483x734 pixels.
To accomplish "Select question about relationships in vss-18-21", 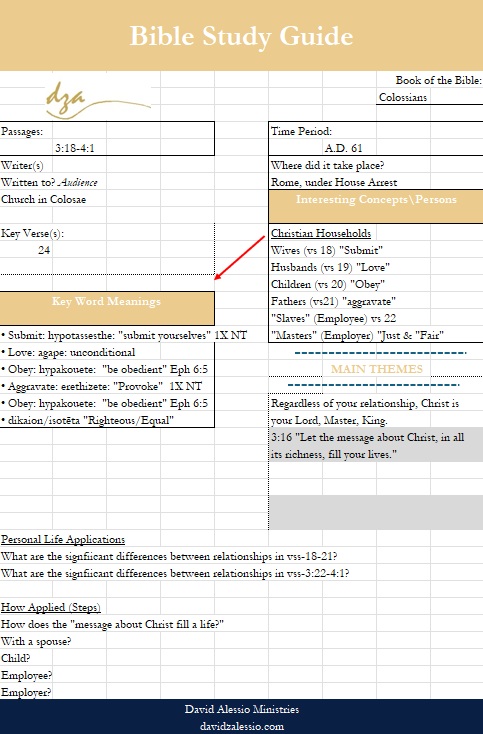I will (169, 557).
